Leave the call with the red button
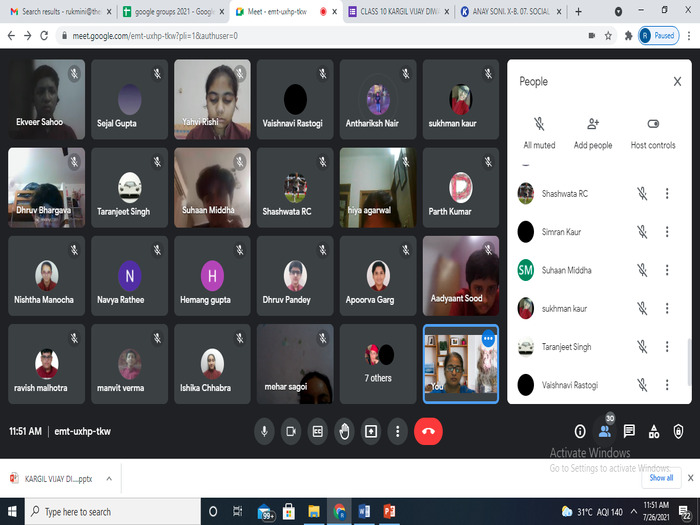The height and width of the screenshot is (525, 700). pos(428,431)
